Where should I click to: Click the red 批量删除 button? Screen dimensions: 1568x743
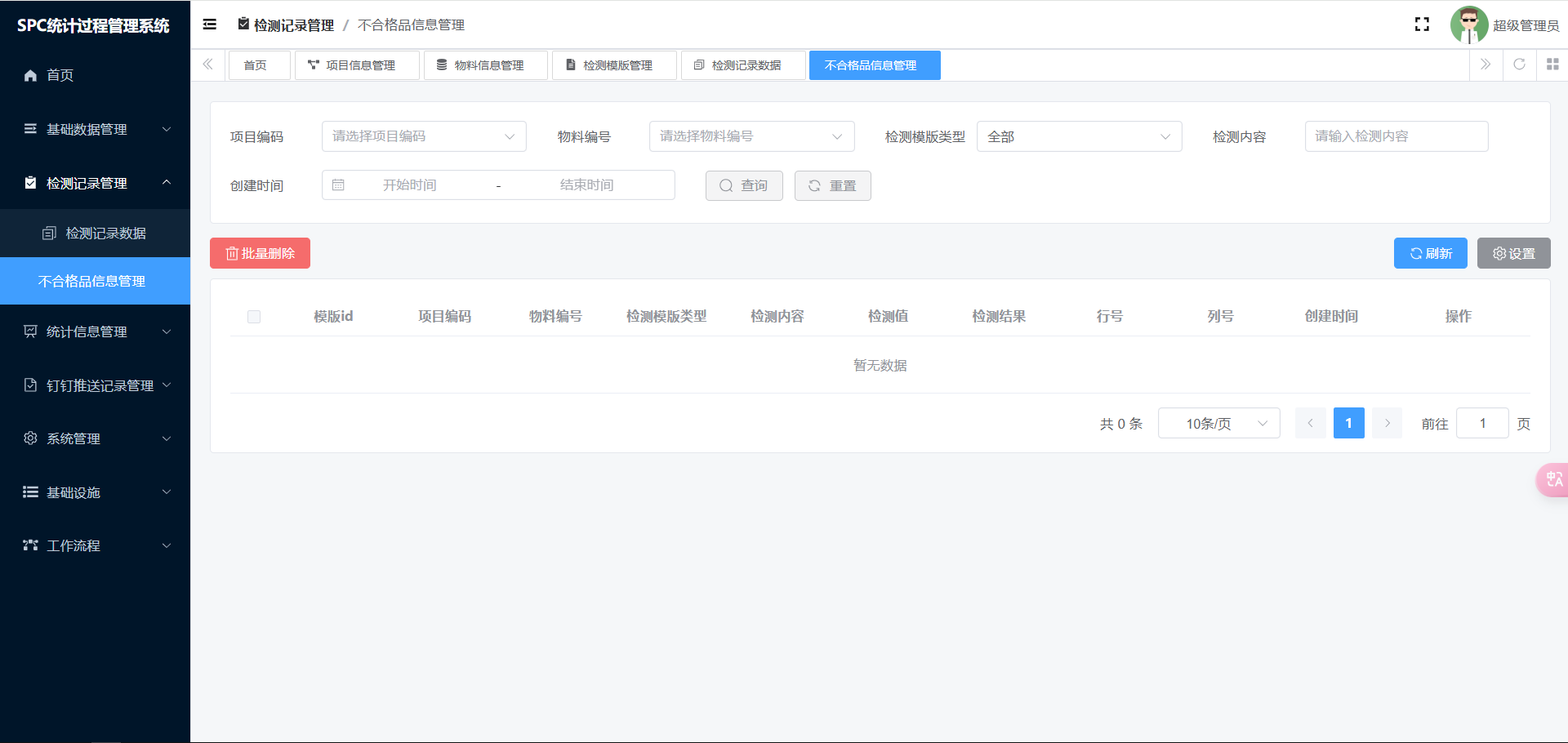(x=260, y=253)
